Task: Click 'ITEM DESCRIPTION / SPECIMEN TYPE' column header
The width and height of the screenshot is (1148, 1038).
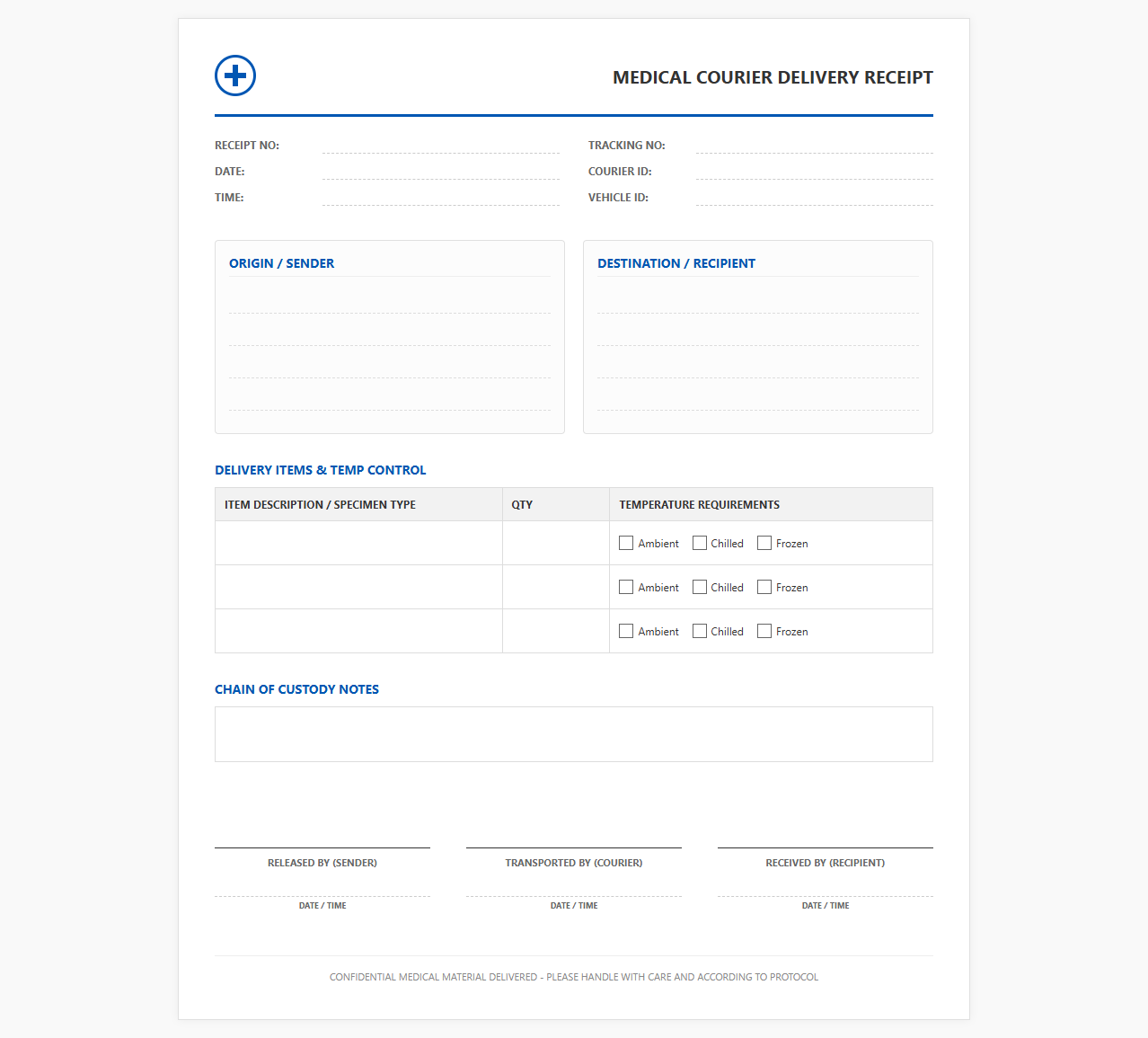Action: pyautogui.click(x=320, y=505)
